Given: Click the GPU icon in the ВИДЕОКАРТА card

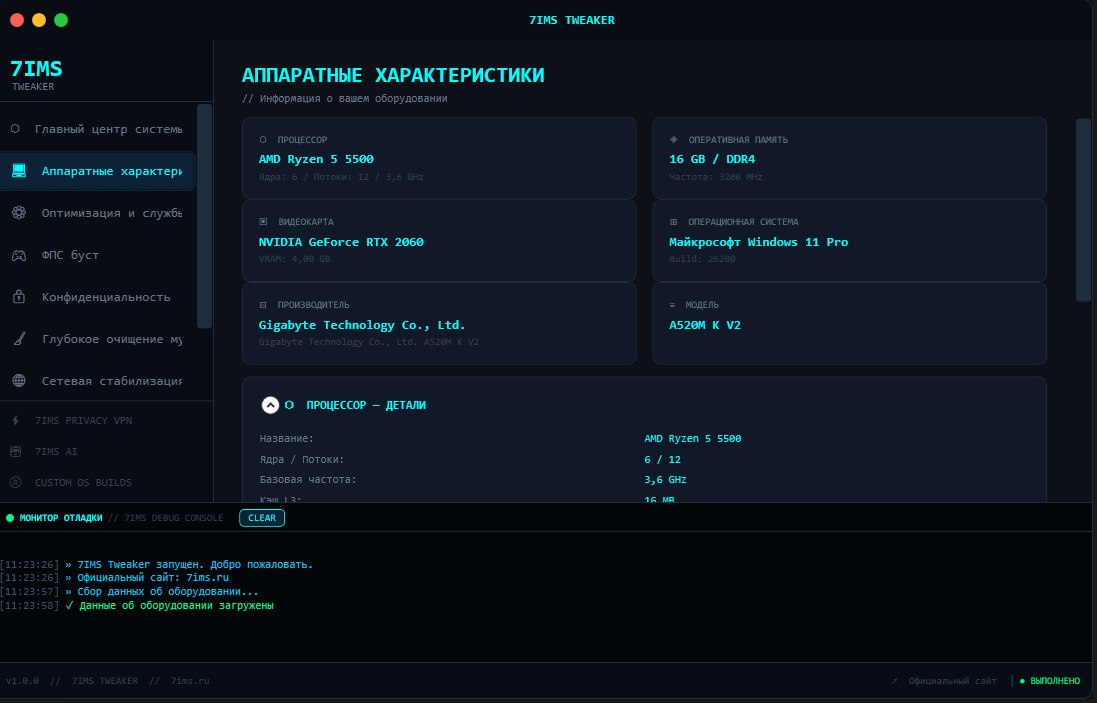Looking at the screenshot, I should 263,222.
